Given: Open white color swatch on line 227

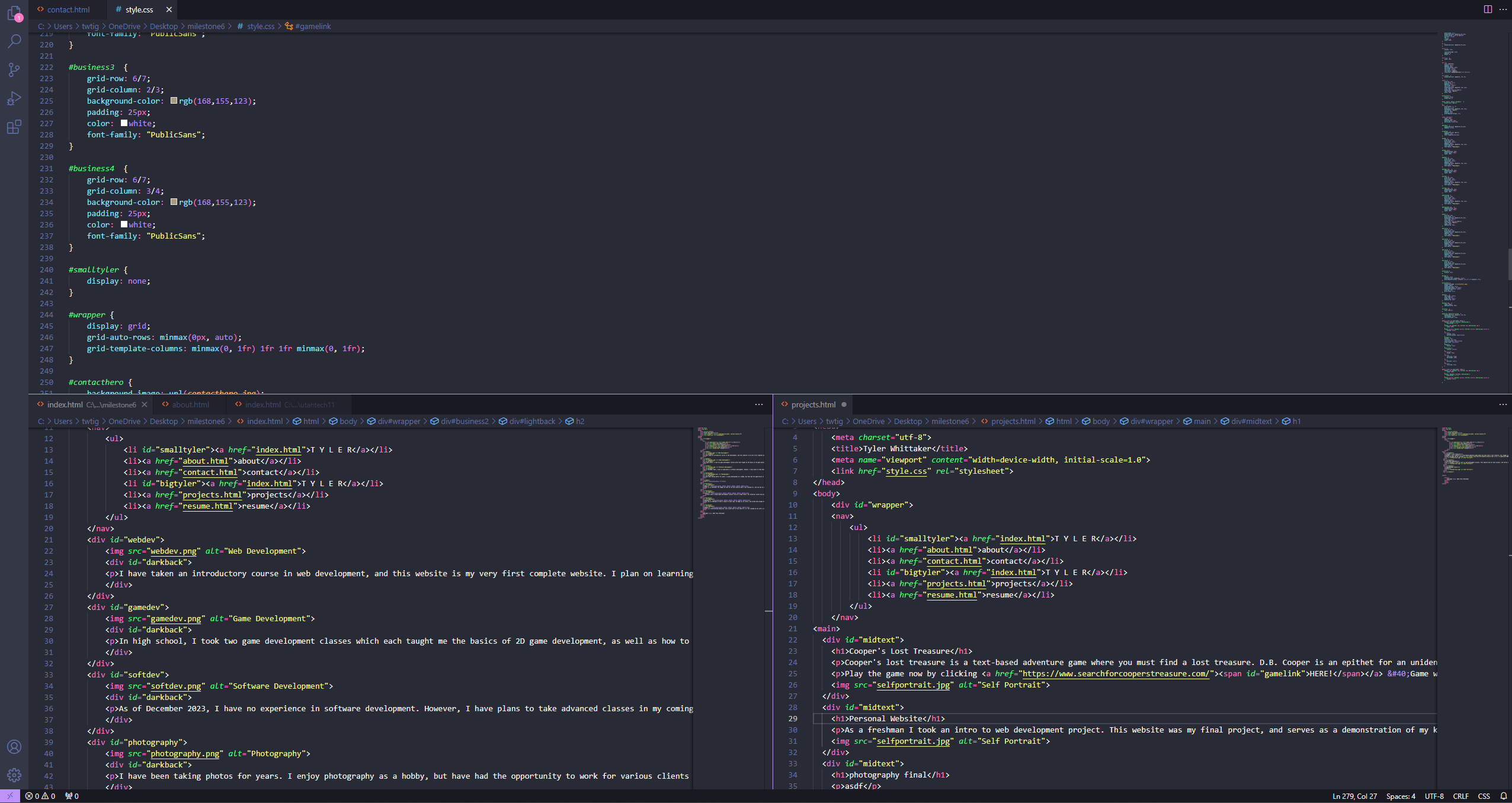Looking at the screenshot, I should [124, 123].
